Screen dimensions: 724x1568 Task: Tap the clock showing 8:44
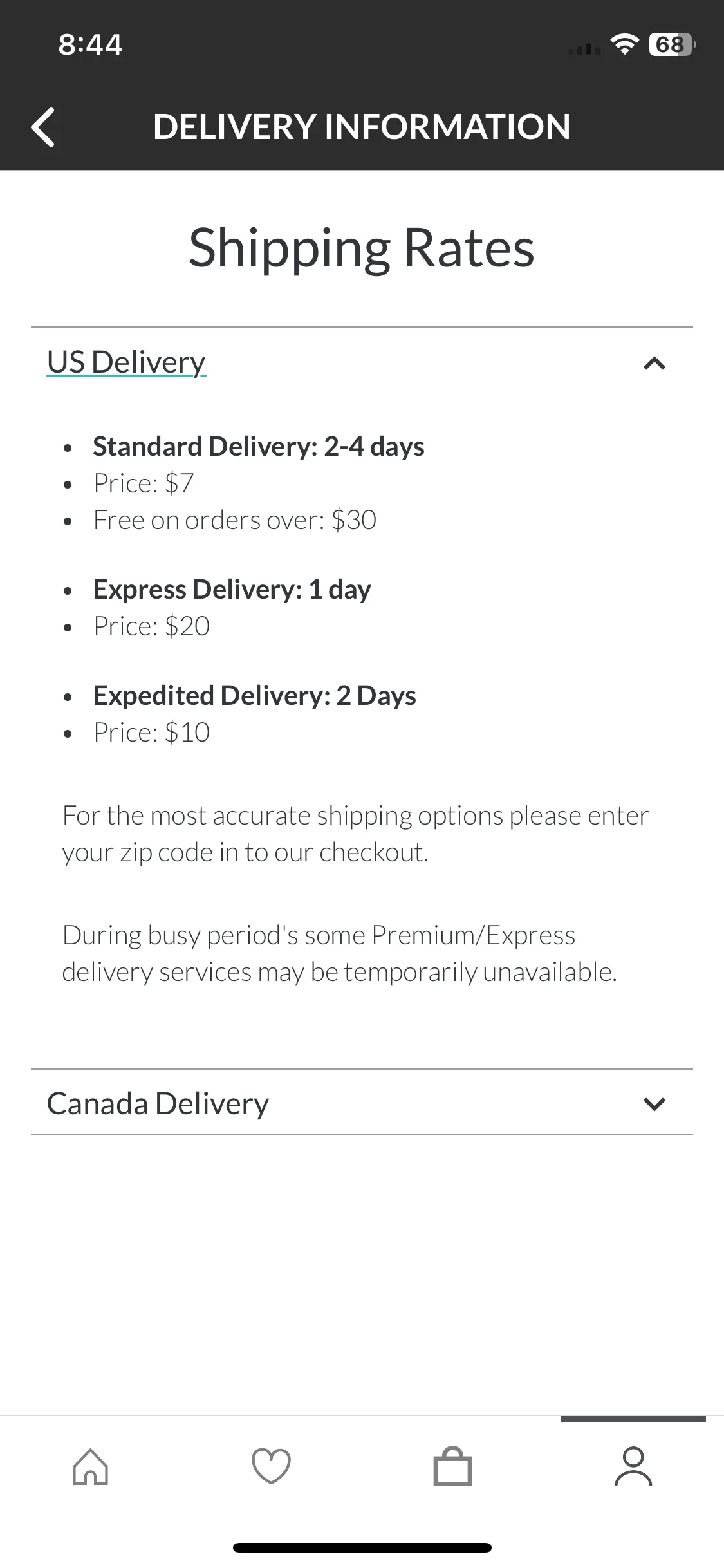90,44
